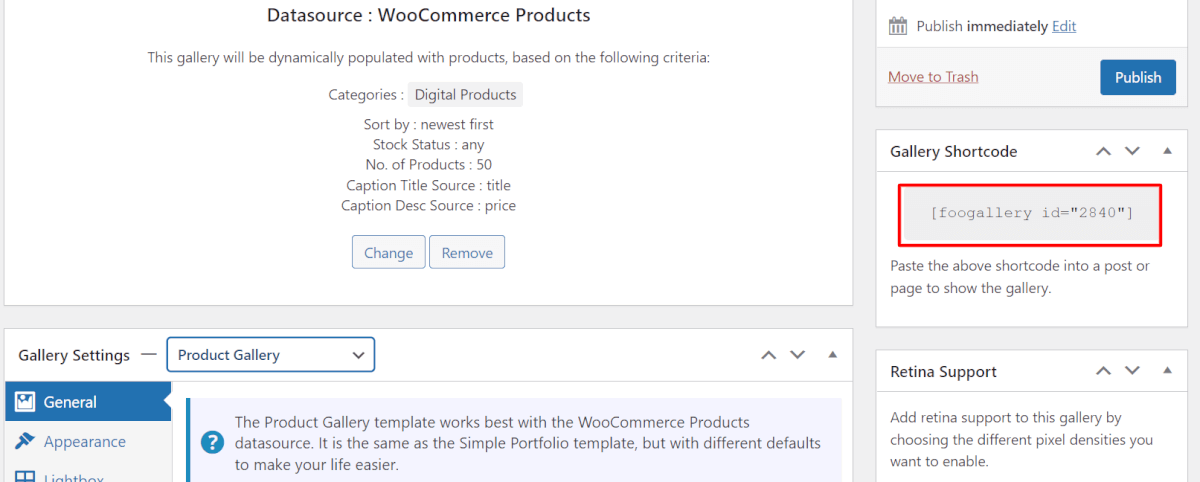Move Gallery Shortcode panel up

1103,152
